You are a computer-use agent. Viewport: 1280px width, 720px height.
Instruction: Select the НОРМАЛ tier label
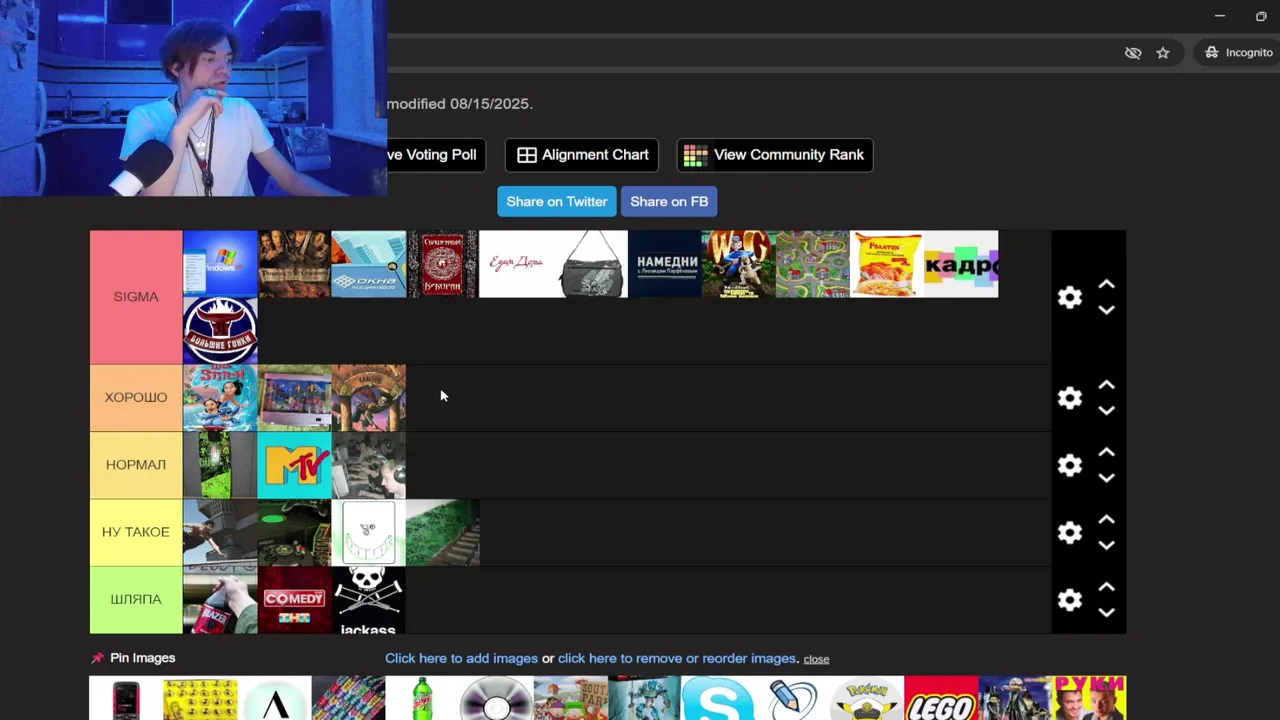click(x=136, y=464)
